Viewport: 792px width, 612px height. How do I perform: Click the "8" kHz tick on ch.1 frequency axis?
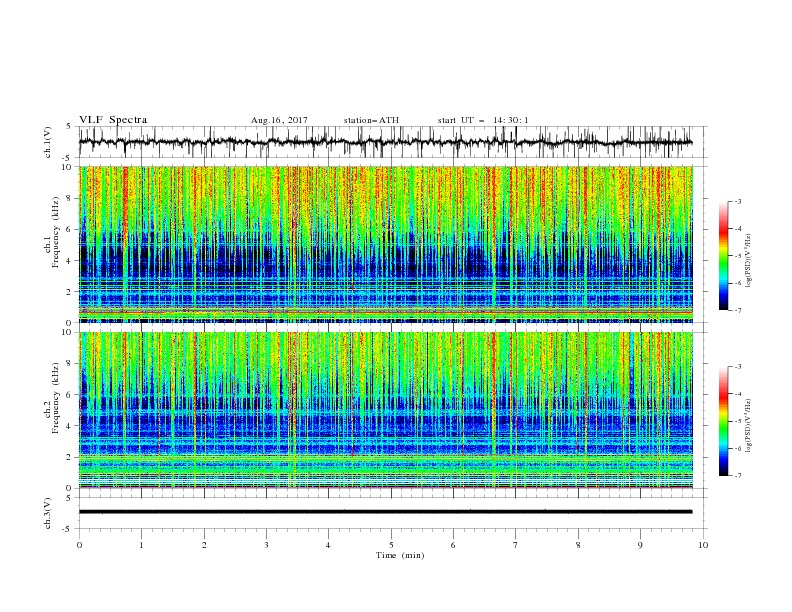[71, 198]
